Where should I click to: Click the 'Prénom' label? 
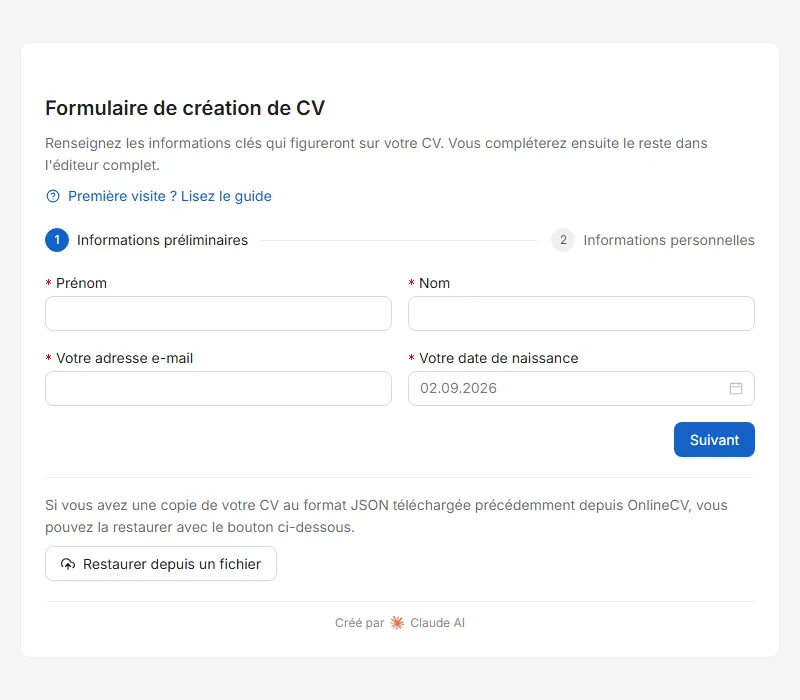tap(82, 283)
